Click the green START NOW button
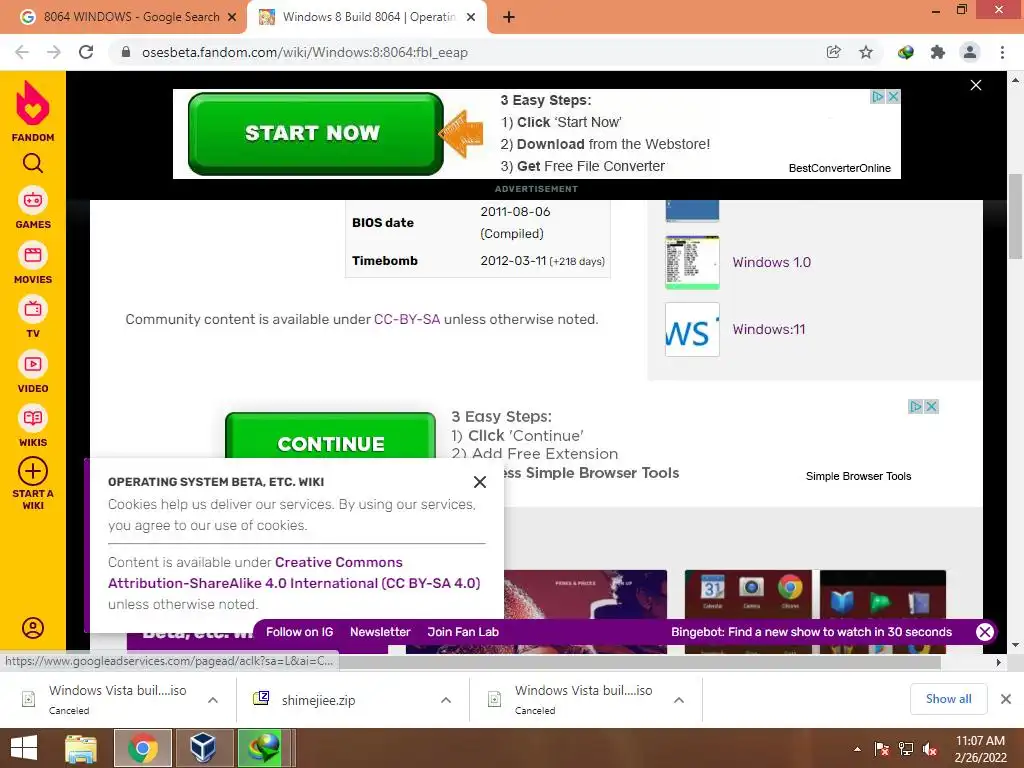1024x768 pixels. click(x=315, y=133)
